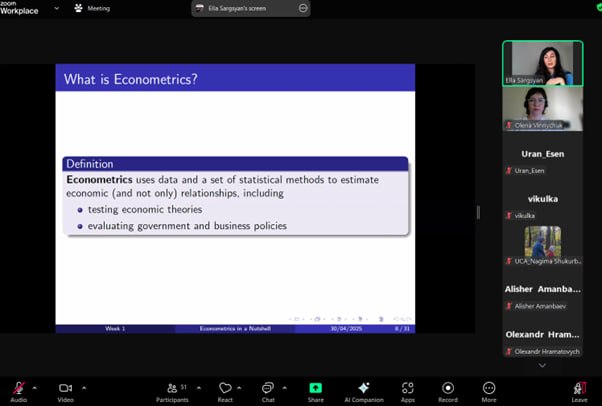Open the React heart icon
602x406 pixels.
[x=225, y=388]
